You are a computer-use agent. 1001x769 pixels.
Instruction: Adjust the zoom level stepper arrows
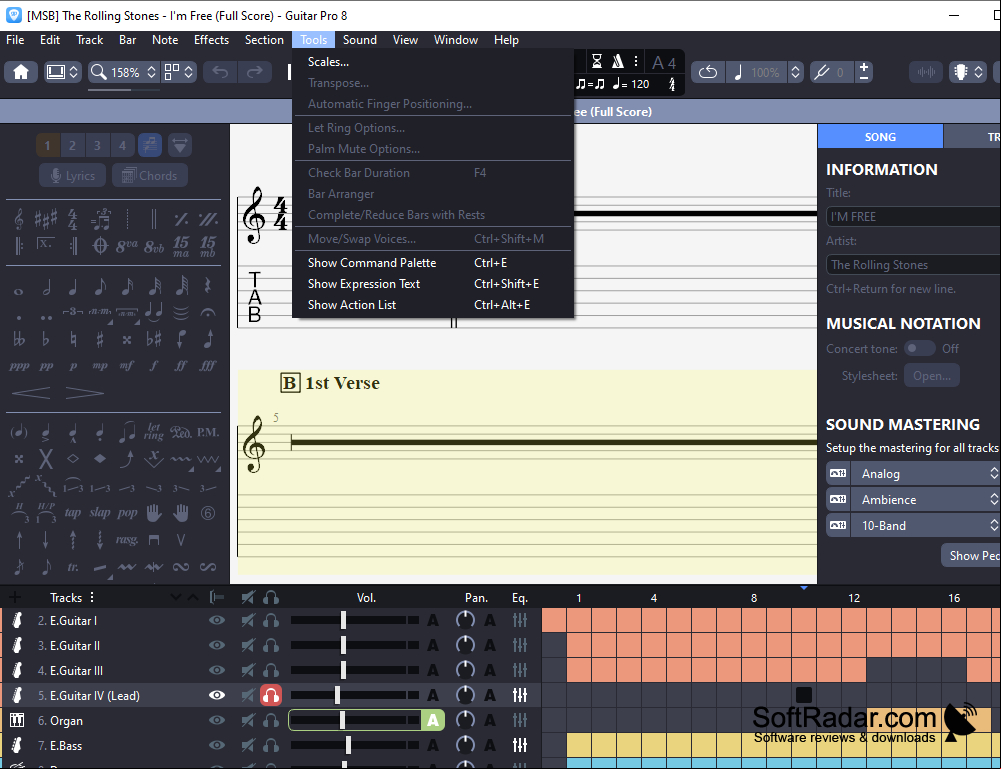(151, 71)
